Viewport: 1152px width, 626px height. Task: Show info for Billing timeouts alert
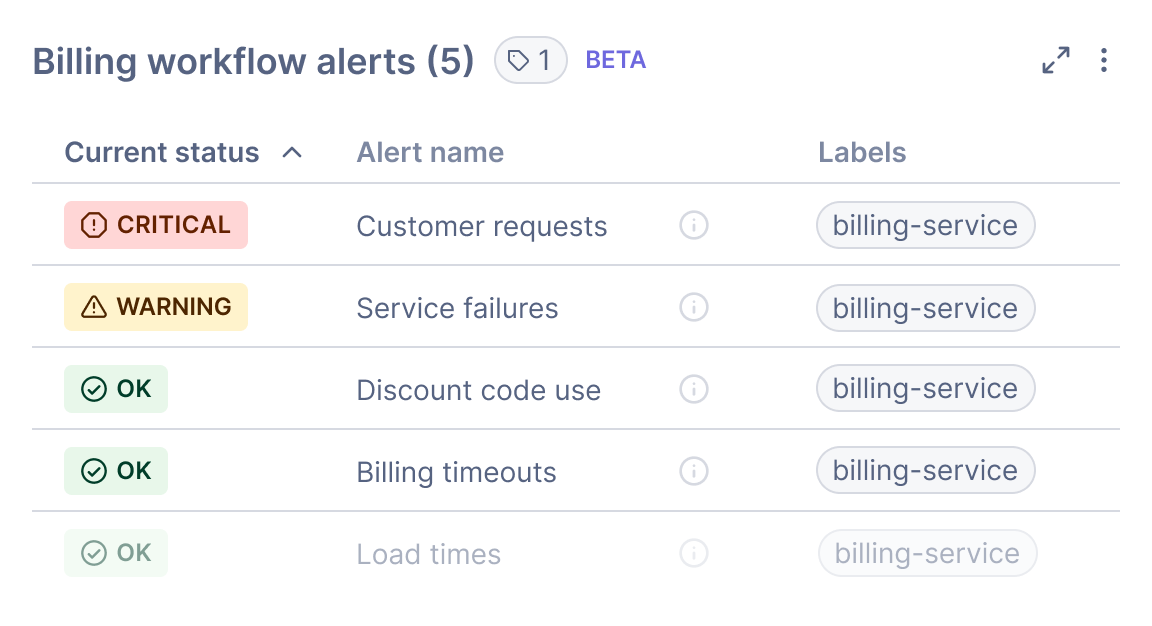point(694,471)
